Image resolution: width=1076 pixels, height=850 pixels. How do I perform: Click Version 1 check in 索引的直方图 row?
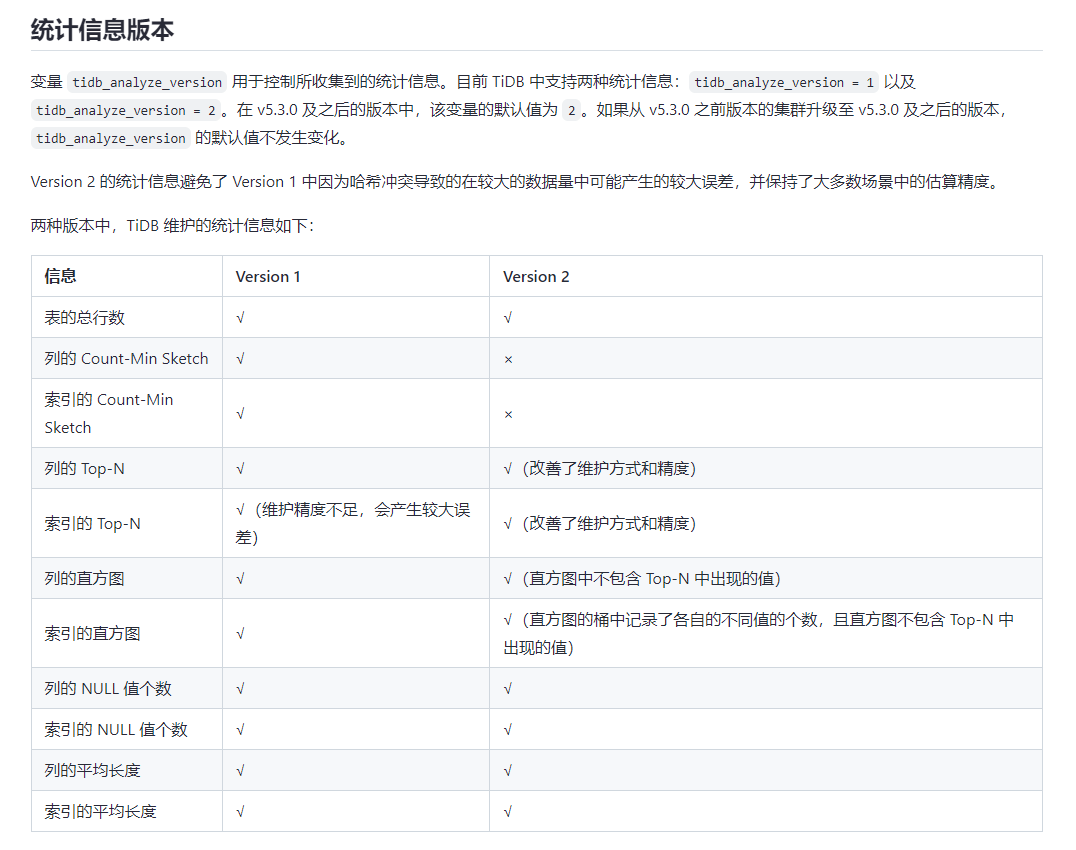(240, 633)
